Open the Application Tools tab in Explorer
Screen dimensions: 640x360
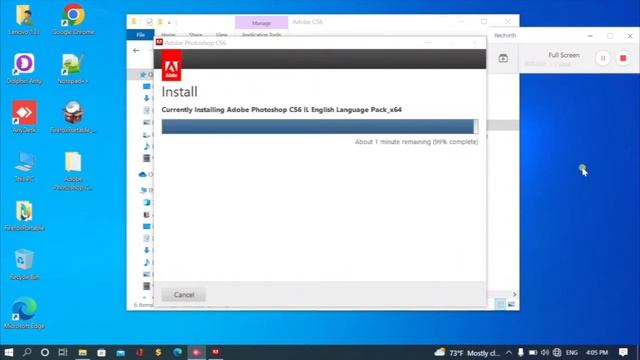click(261, 35)
